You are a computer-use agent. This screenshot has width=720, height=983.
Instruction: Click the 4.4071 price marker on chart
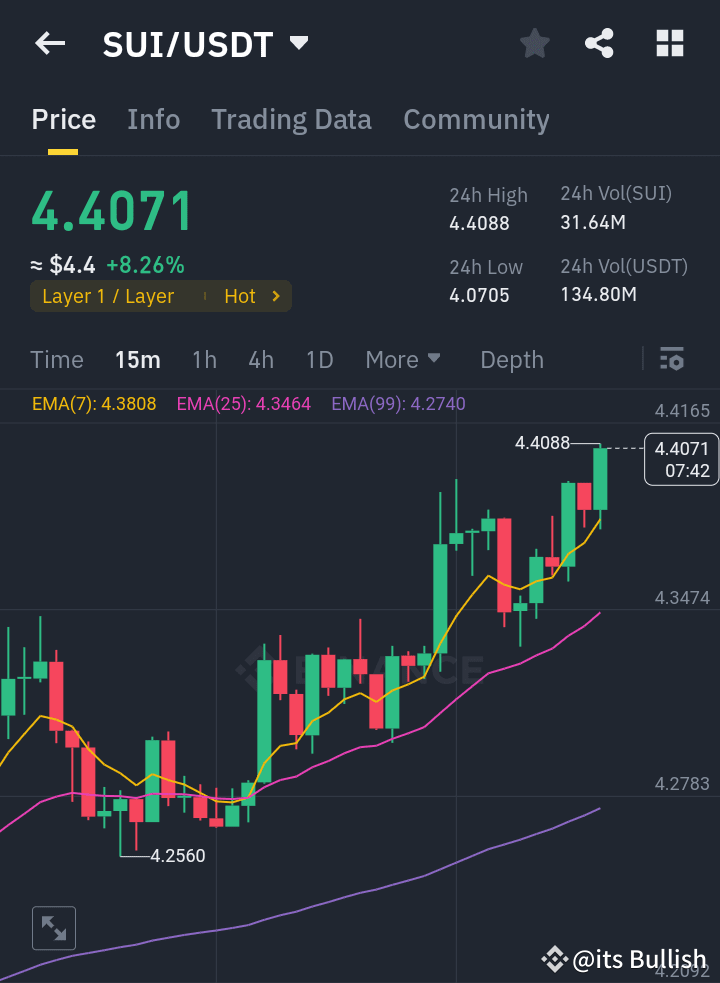pyautogui.click(x=681, y=459)
